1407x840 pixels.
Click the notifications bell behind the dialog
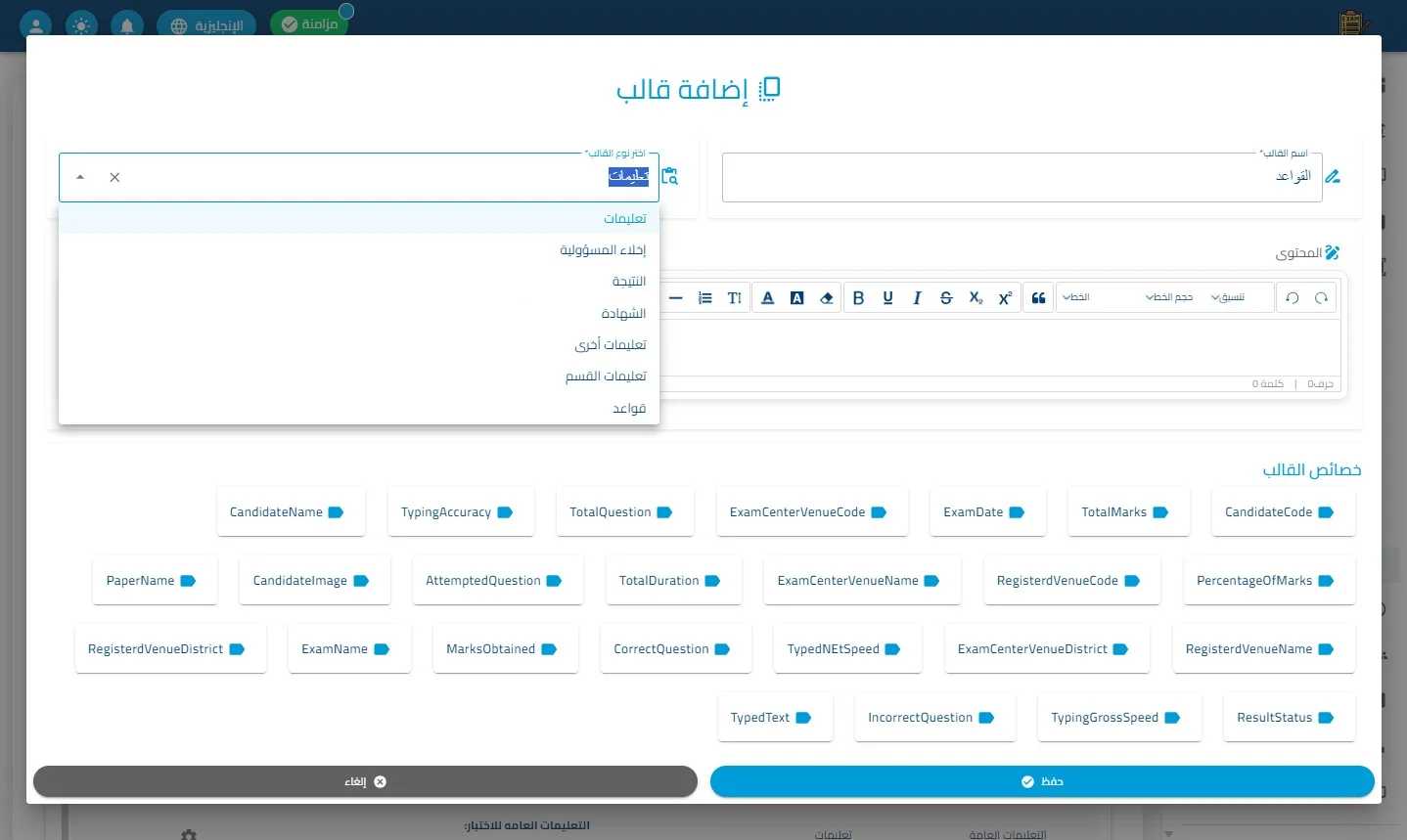[127, 25]
